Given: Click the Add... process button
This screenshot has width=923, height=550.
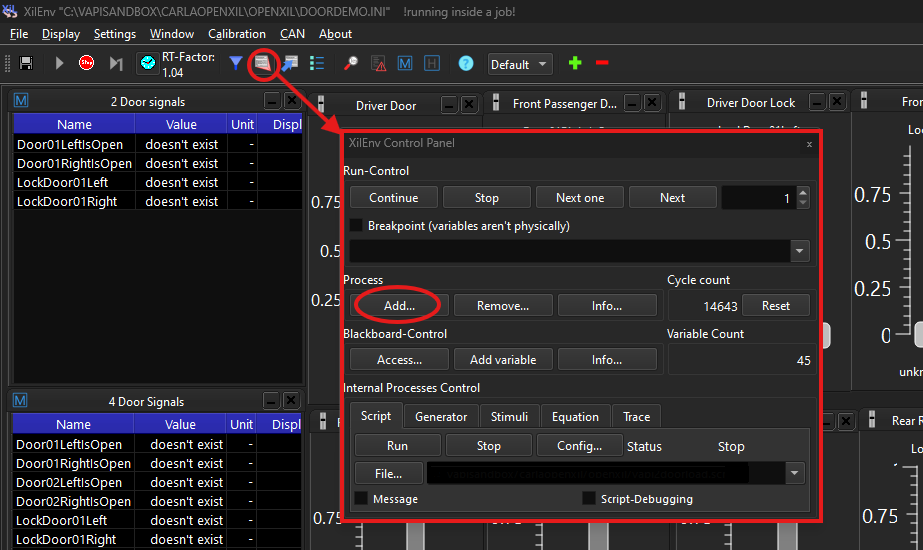Looking at the screenshot, I should pyautogui.click(x=399, y=305).
